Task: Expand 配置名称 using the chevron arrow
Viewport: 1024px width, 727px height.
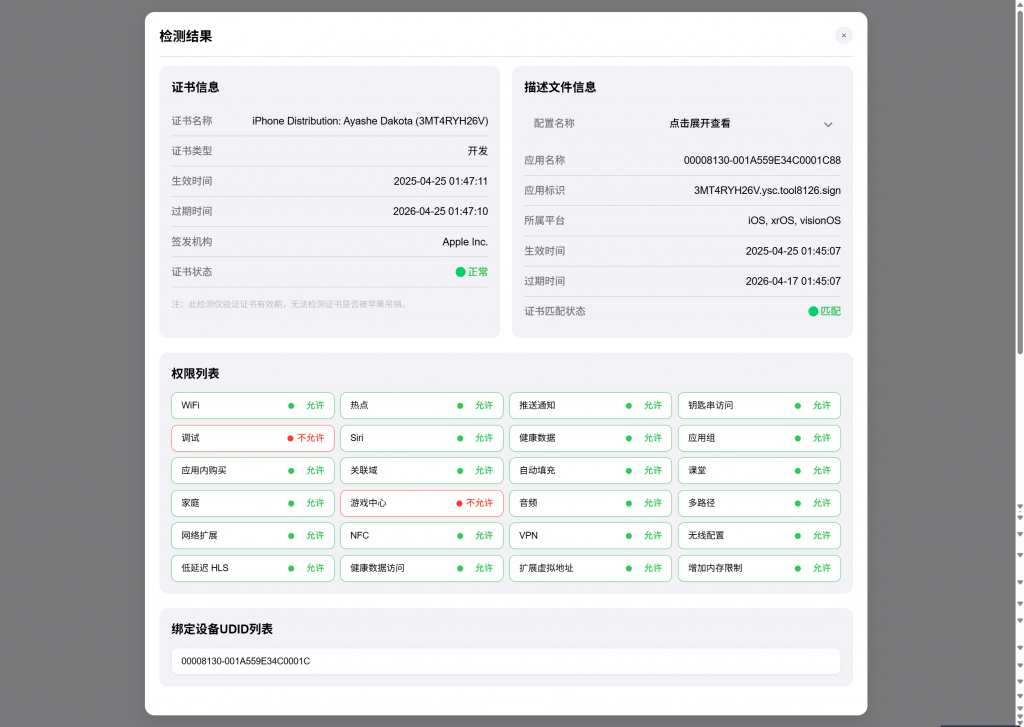Action: (x=828, y=124)
